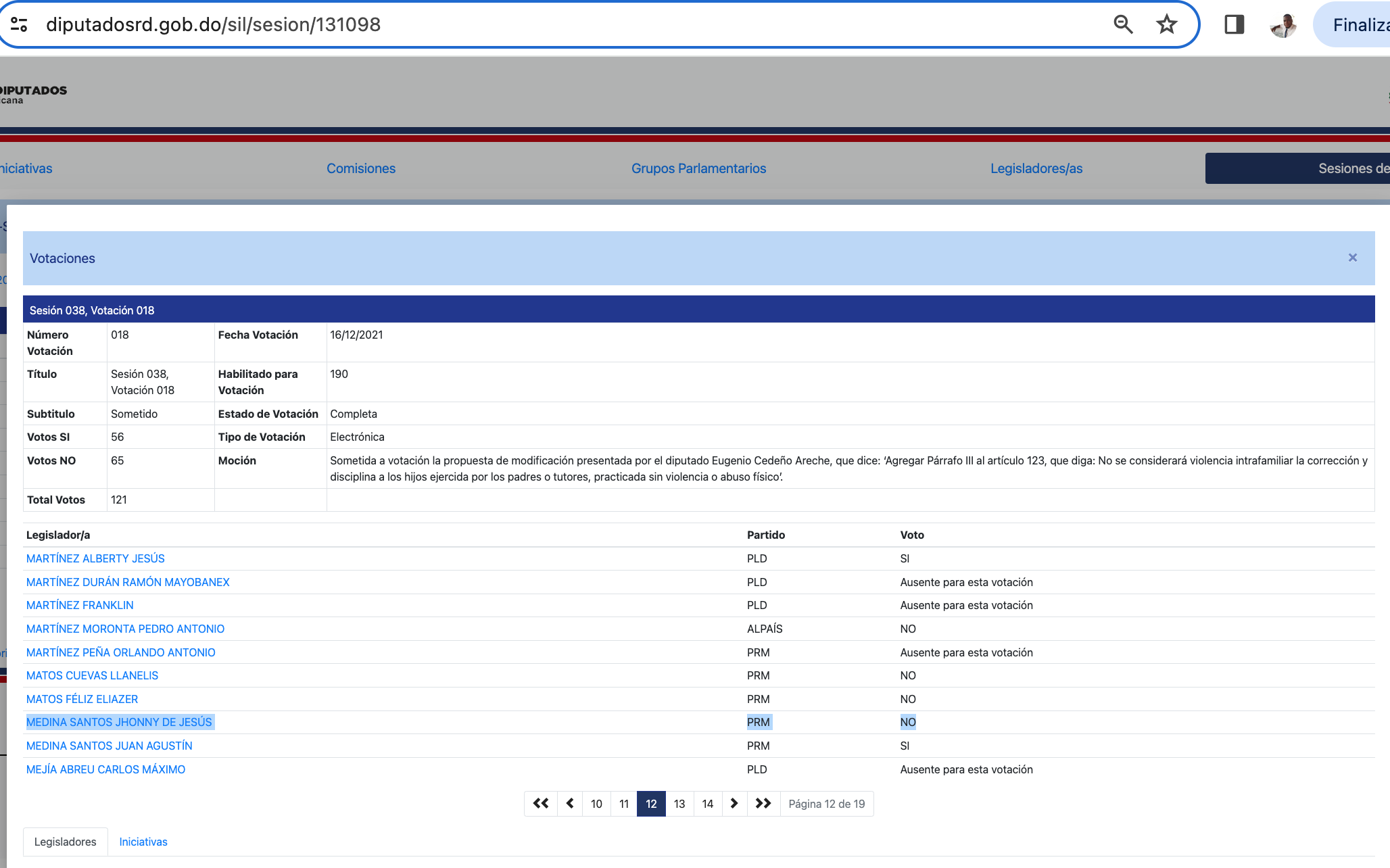The height and width of the screenshot is (868, 1390).
Task: Jump to last page of legislators
Action: coord(763,804)
